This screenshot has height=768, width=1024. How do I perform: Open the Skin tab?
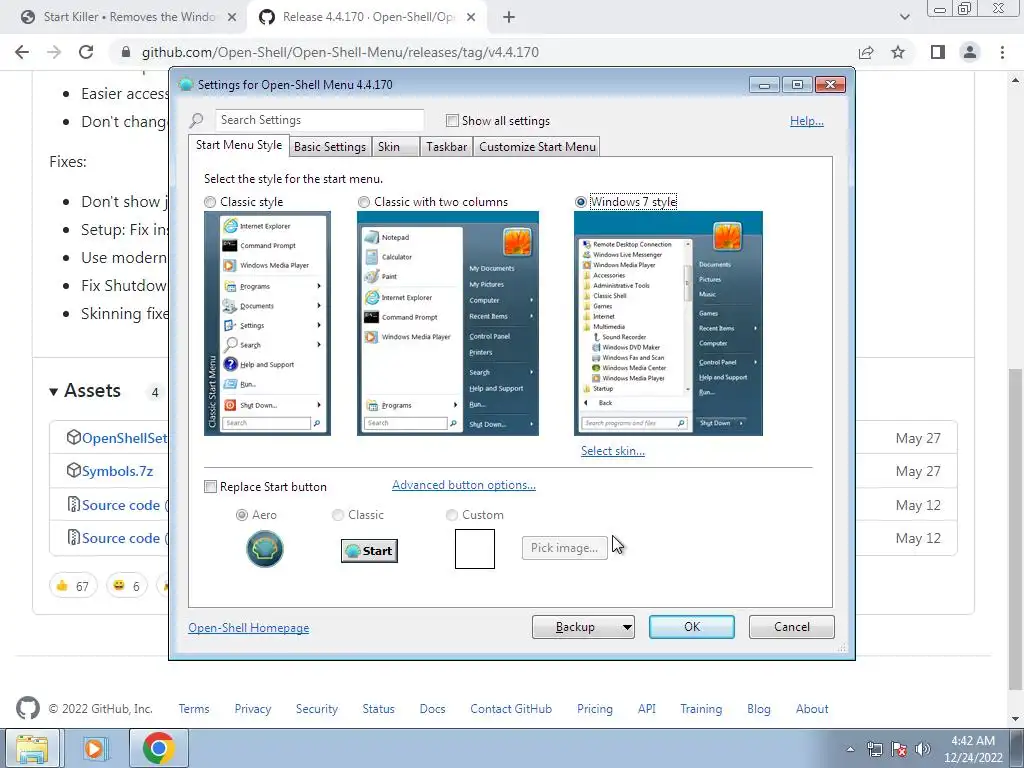395,146
